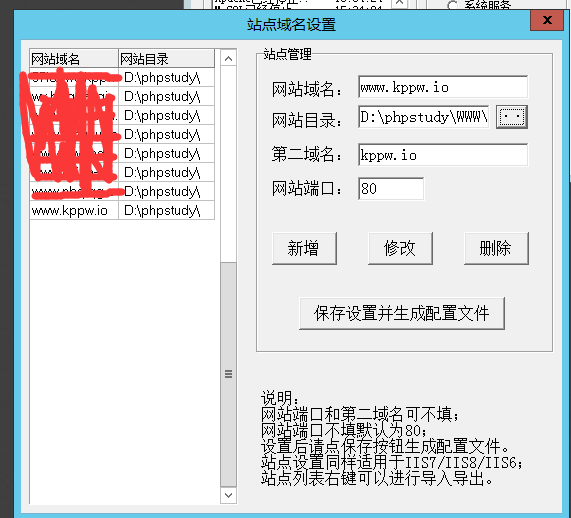Click the 第二域名 input field
The image size is (571, 518).
tap(443, 155)
